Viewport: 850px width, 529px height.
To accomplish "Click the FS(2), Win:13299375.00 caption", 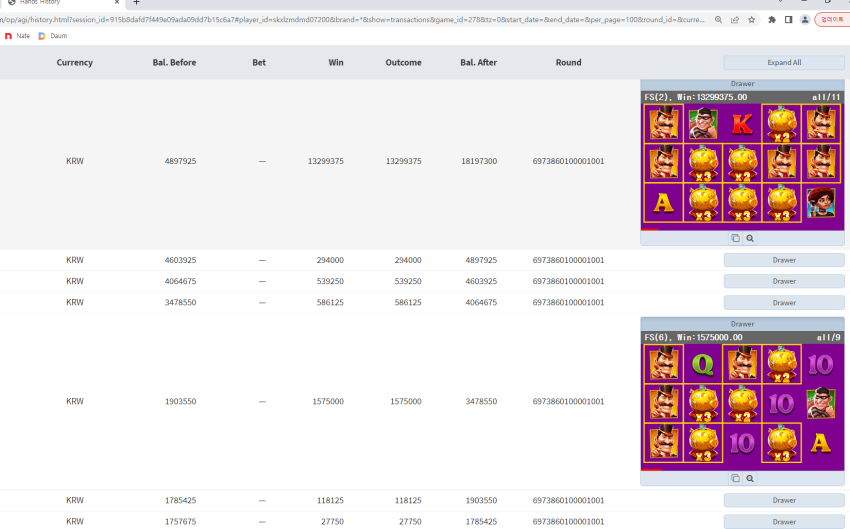I will pyautogui.click(x=696, y=97).
